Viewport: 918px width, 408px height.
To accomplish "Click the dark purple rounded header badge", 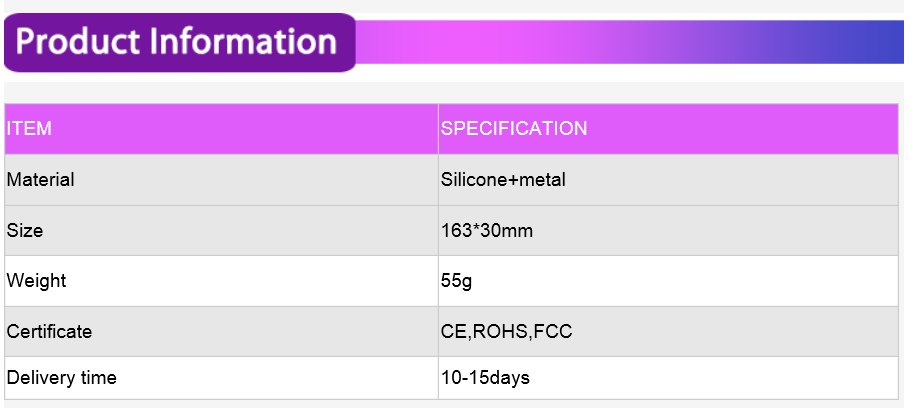I will (x=180, y=42).
